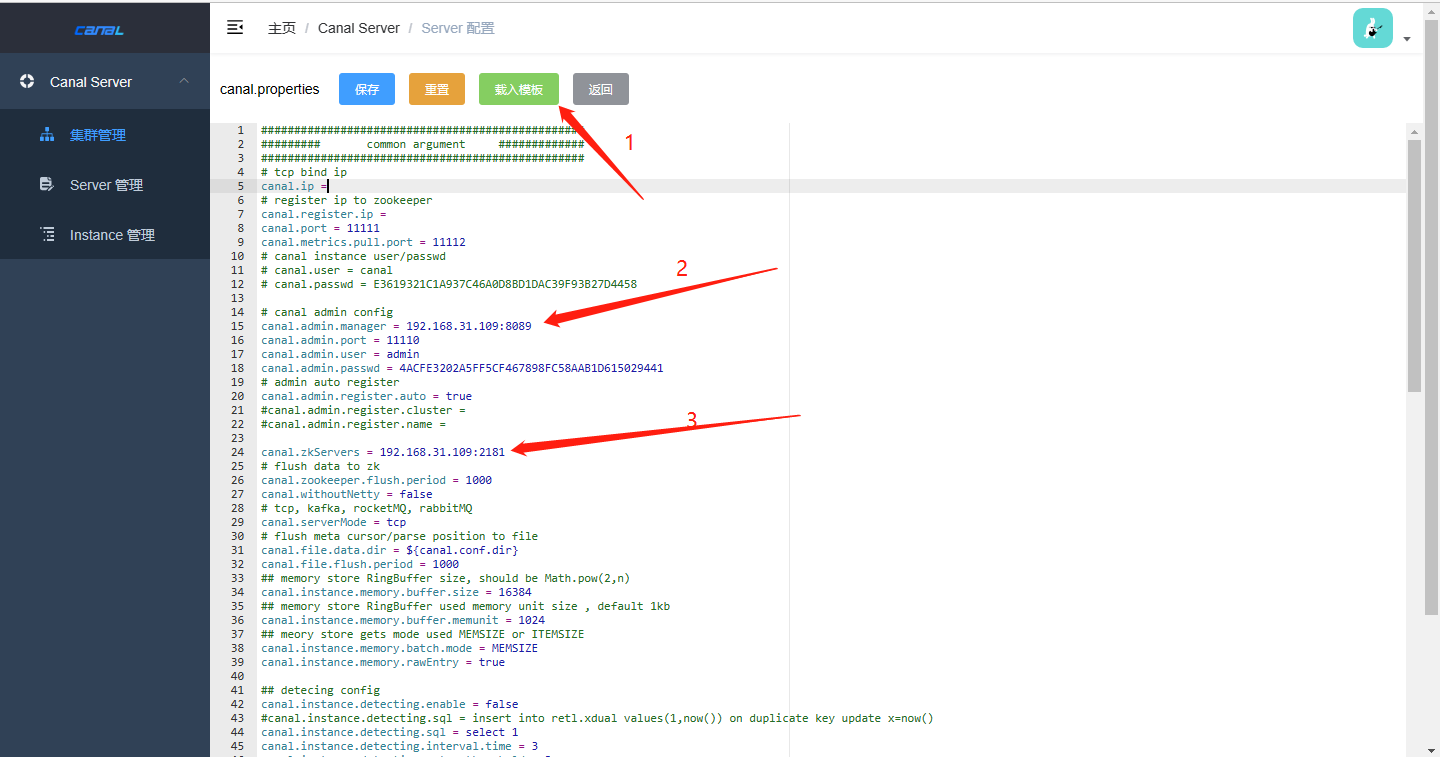Click the #canal.admin.register.cluster line
Screen dimensions: 1440x757
[x=363, y=410]
